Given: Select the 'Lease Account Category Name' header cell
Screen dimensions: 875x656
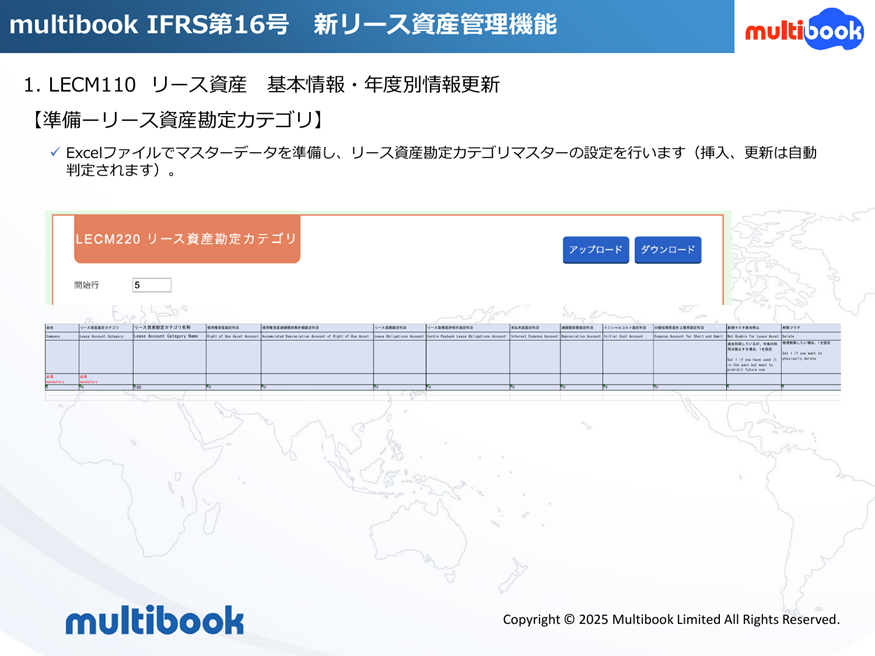Looking at the screenshot, I should pos(170,336).
